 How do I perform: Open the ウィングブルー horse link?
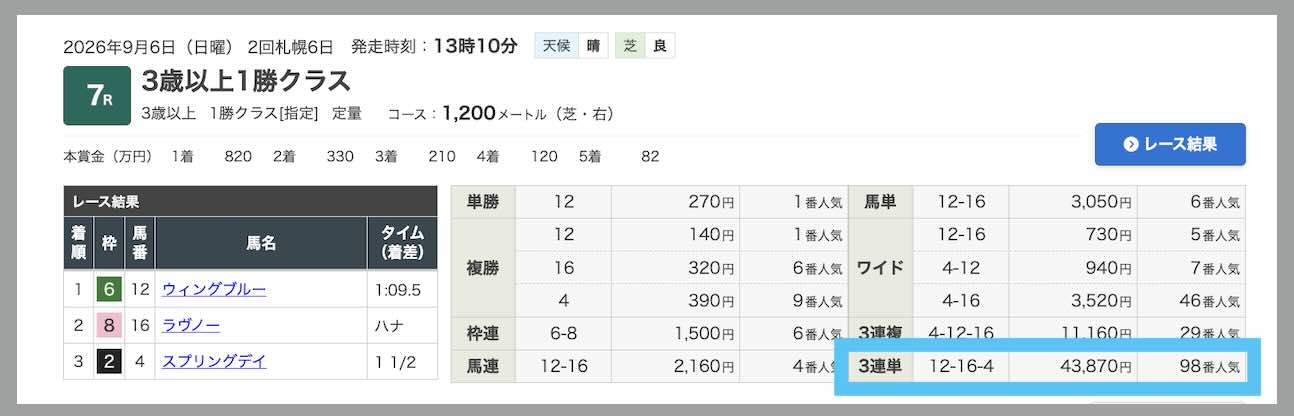[x=214, y=290]
